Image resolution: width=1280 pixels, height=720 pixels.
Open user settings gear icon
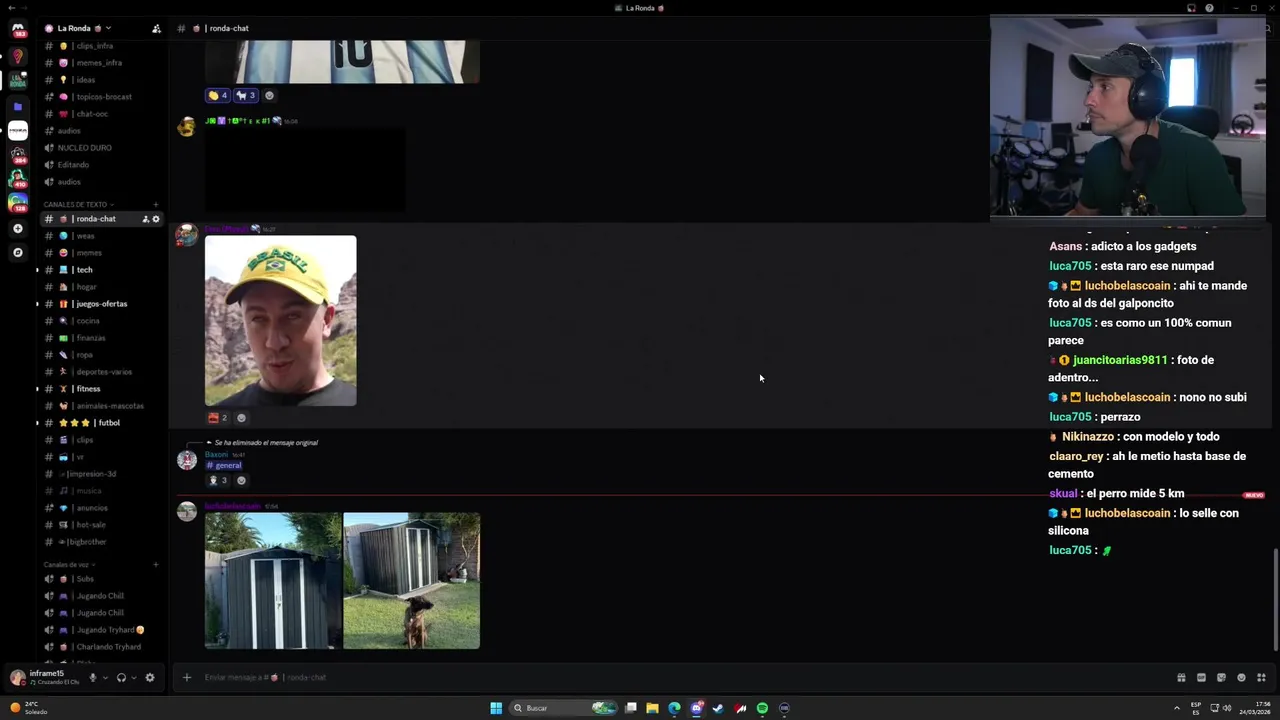[150, 677]
